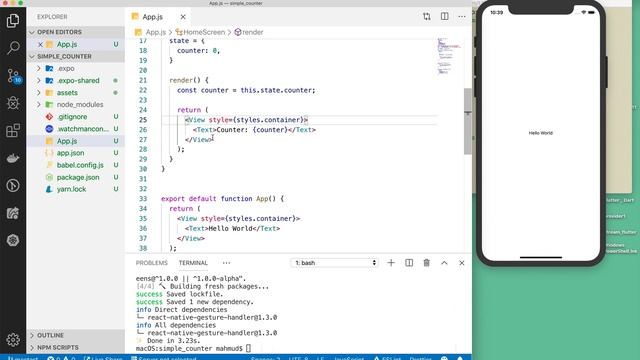Click line number 25 in gutter
This screenshot has width=640, height=360.
143,120
